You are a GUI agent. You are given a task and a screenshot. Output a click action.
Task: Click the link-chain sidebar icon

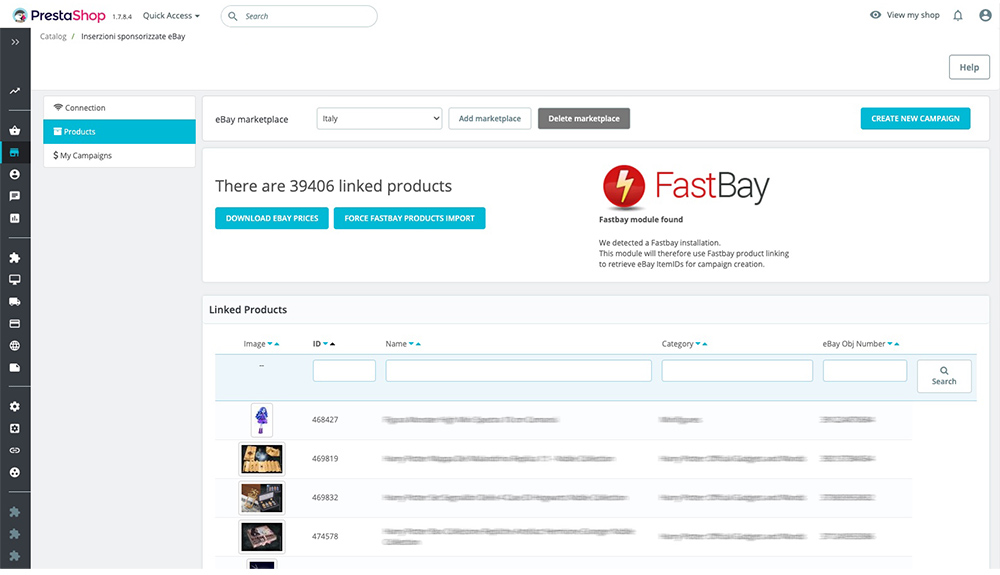pos(15,450)
